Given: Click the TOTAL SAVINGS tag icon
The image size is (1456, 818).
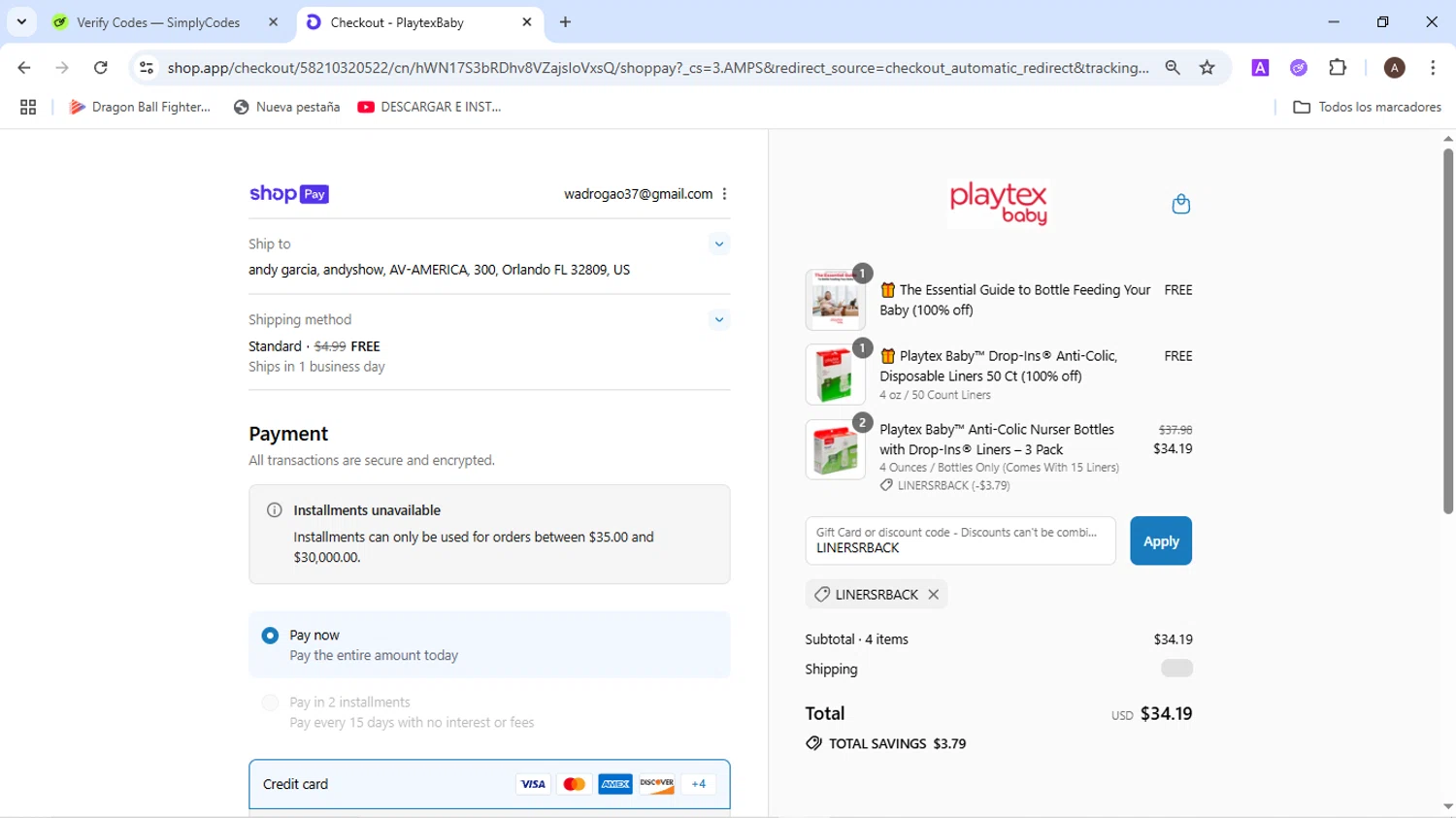Looking at the screenshot, I should pos(813,743).
